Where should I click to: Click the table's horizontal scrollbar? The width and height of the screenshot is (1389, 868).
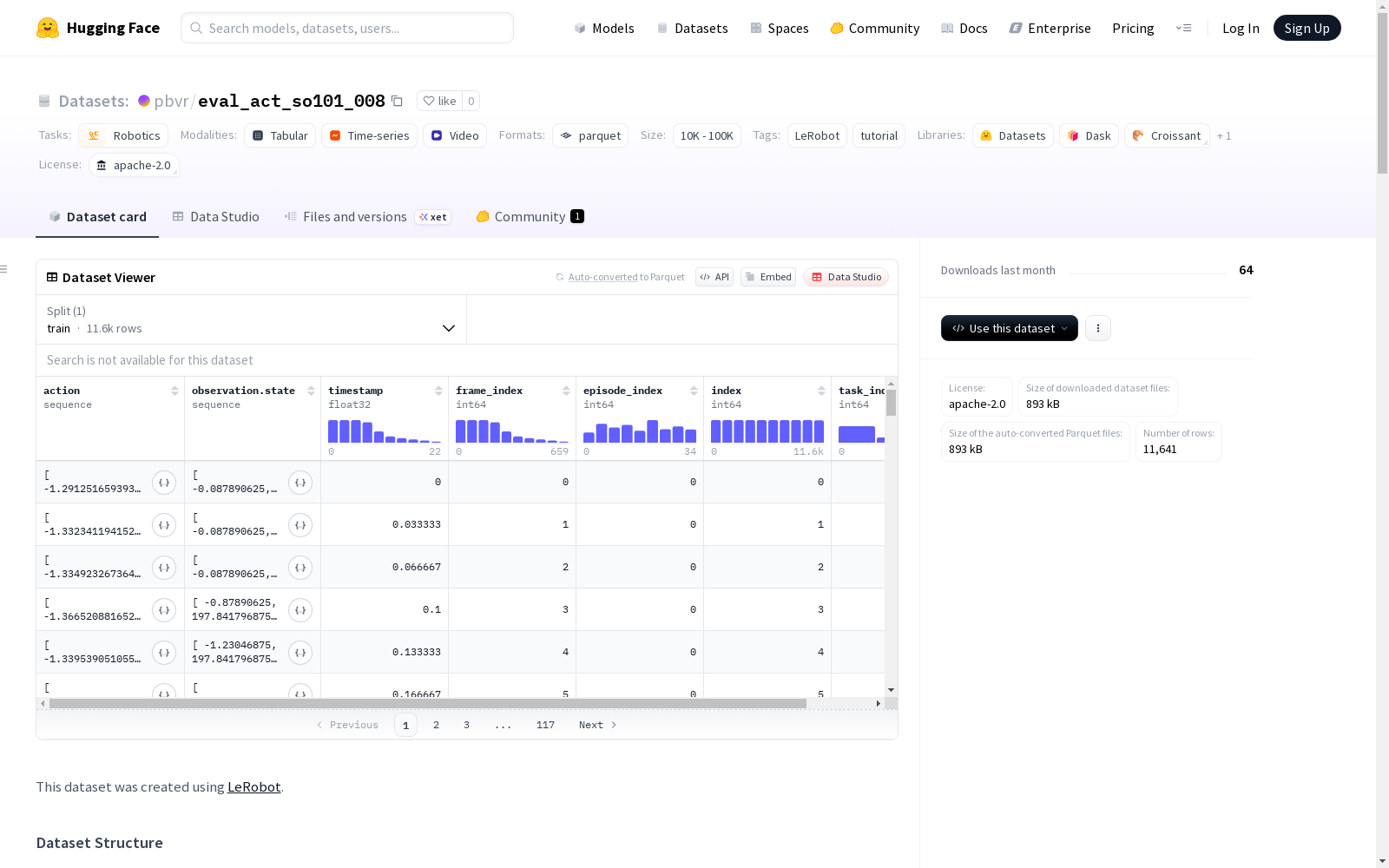point(428,703)
